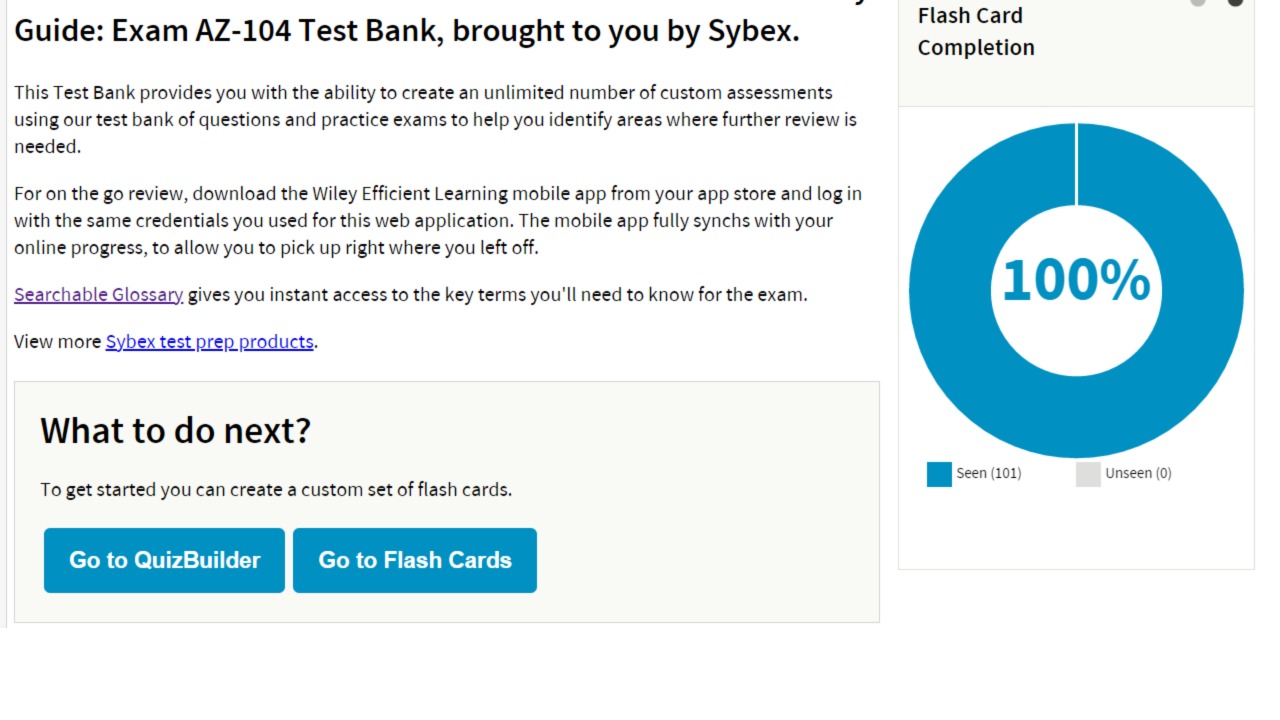
Task: Select the light gray carousel dot
Action: click(x=1198, y=2)
